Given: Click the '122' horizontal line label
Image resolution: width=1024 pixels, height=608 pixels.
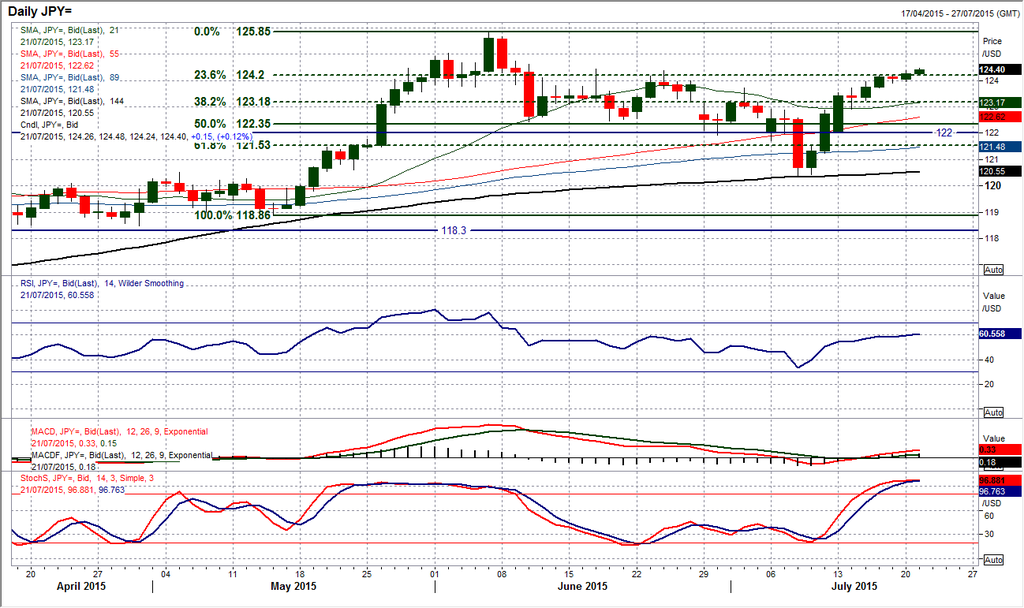Looking at the screenshot, I should coord(944,133).
